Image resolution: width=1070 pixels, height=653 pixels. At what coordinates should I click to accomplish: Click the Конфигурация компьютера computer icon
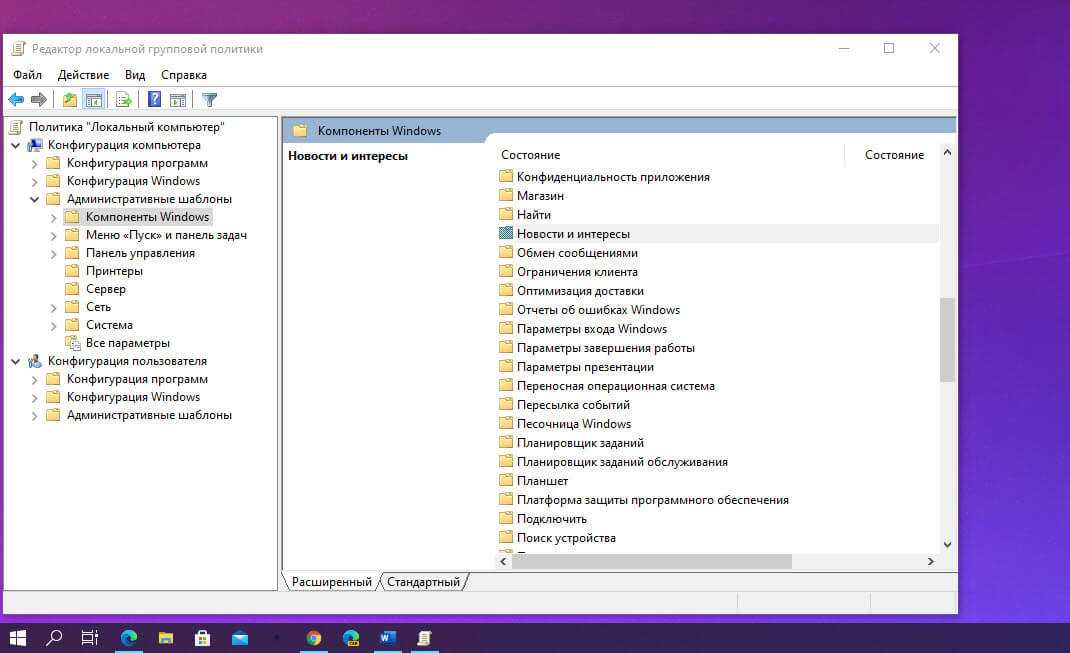click(x=35, y=145)
